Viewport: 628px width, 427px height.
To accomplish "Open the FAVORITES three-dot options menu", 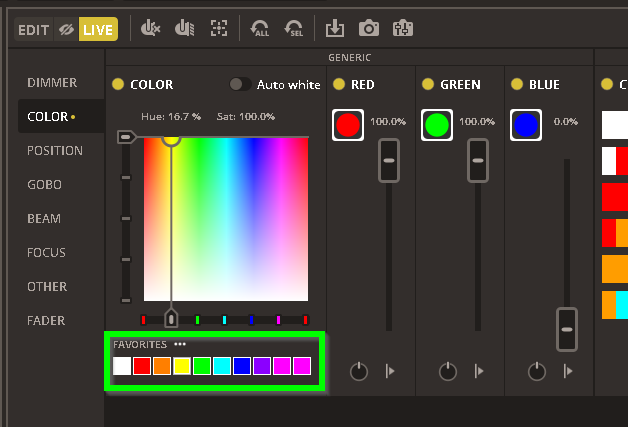I will coord(180,344).
